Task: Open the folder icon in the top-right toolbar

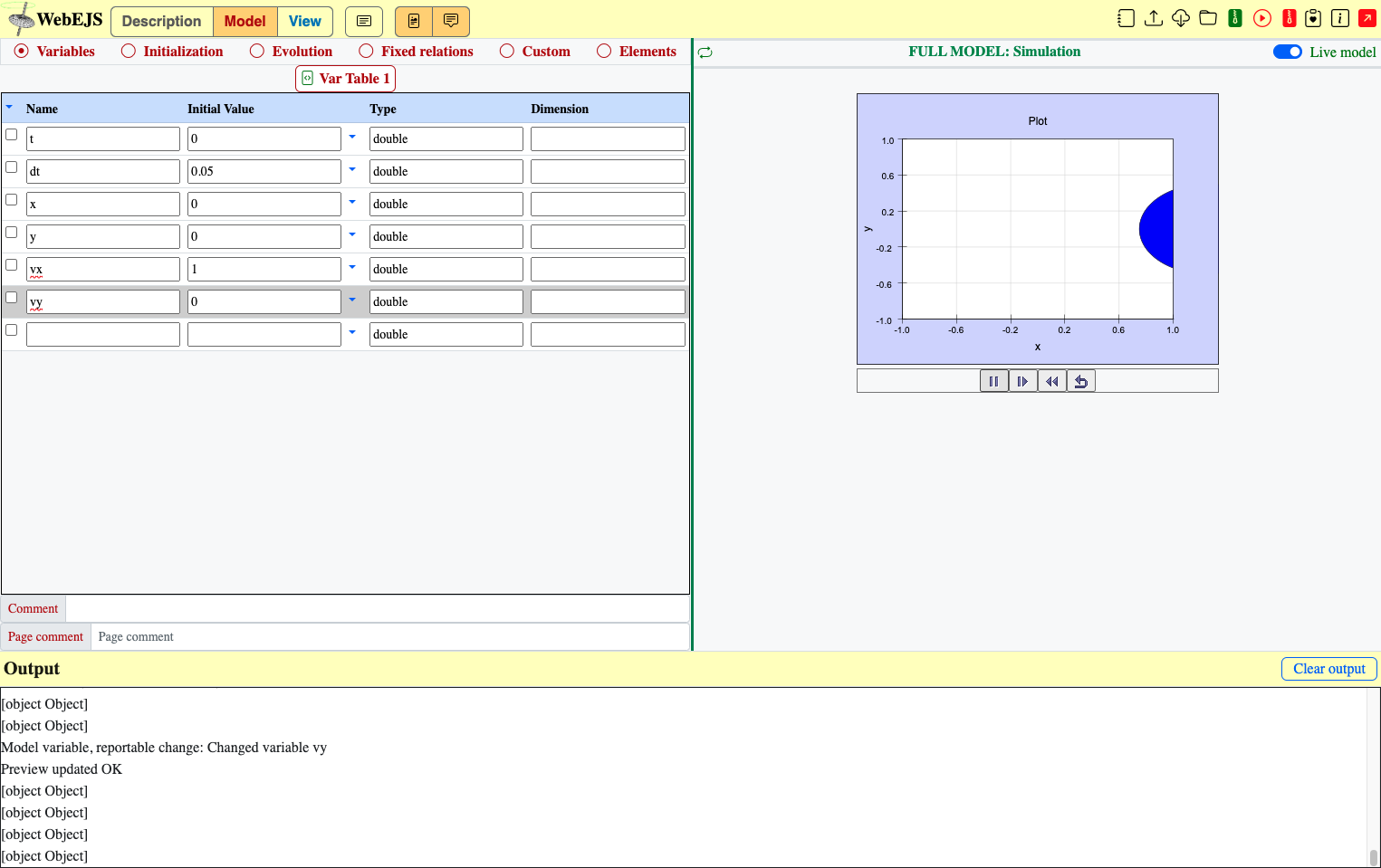Action: (x=1208, y=18)
